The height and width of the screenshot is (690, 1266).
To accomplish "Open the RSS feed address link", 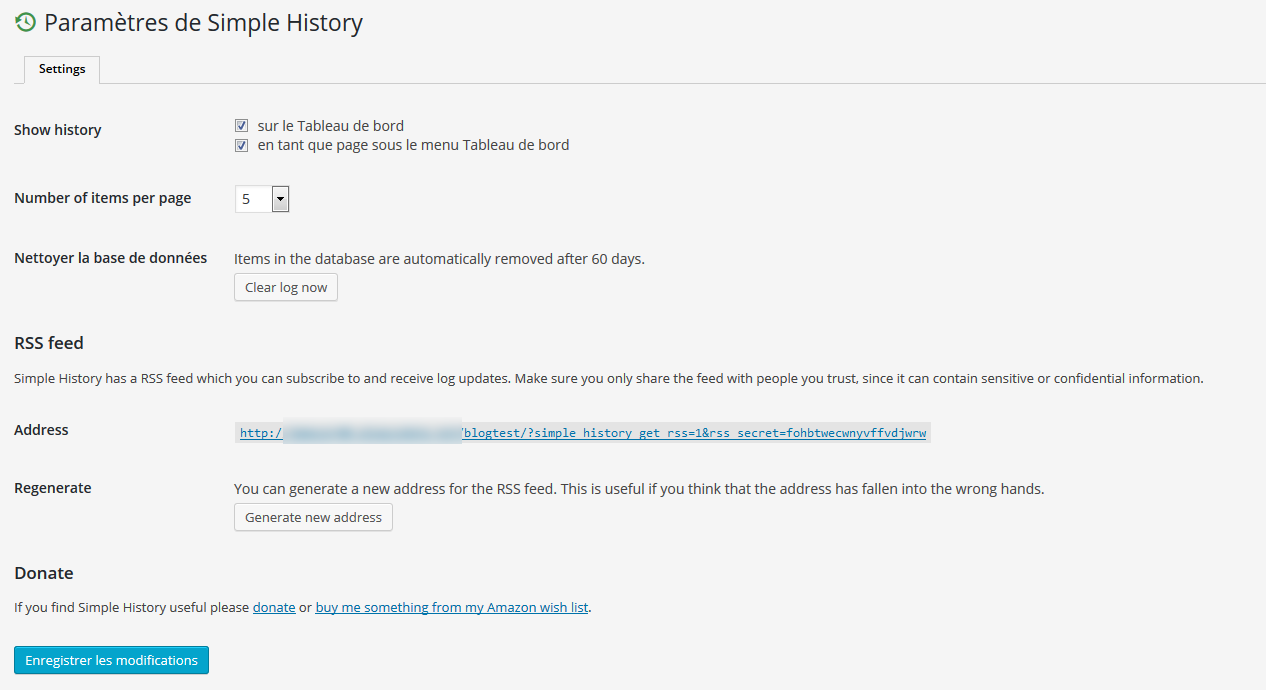I will (583, 433).
